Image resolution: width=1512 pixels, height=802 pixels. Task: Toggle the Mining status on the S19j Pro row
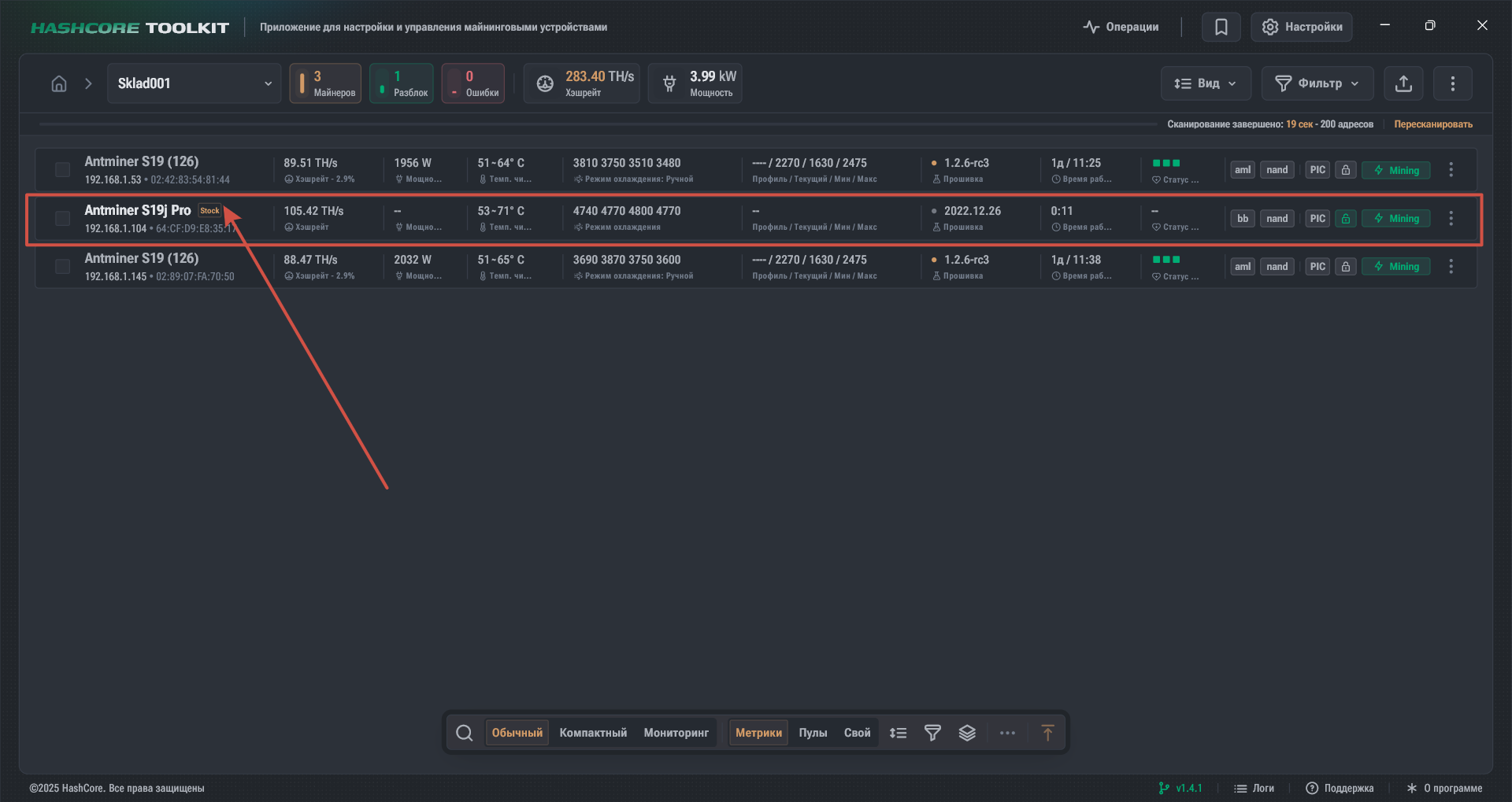1396,219
